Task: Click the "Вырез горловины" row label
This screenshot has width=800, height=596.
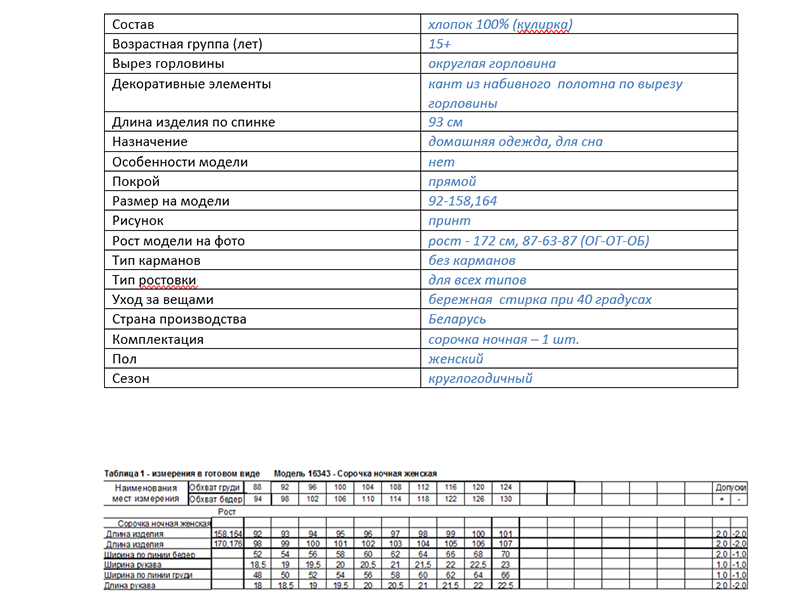Action: 168,64
